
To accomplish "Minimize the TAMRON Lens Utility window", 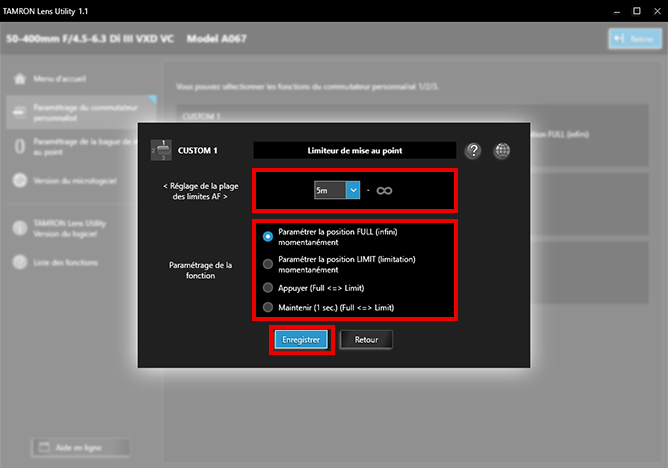I will (x=616, y=11).
